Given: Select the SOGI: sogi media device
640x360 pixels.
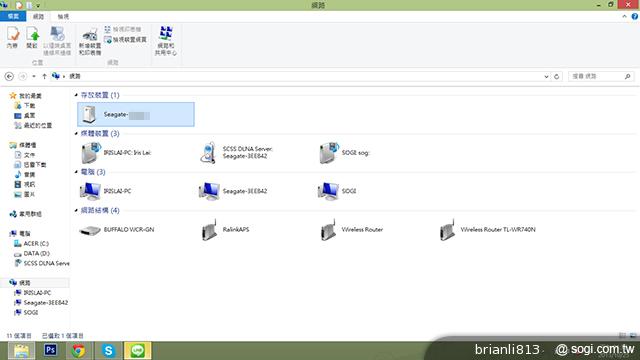Looking at the screenshot, I should (344, 153).
